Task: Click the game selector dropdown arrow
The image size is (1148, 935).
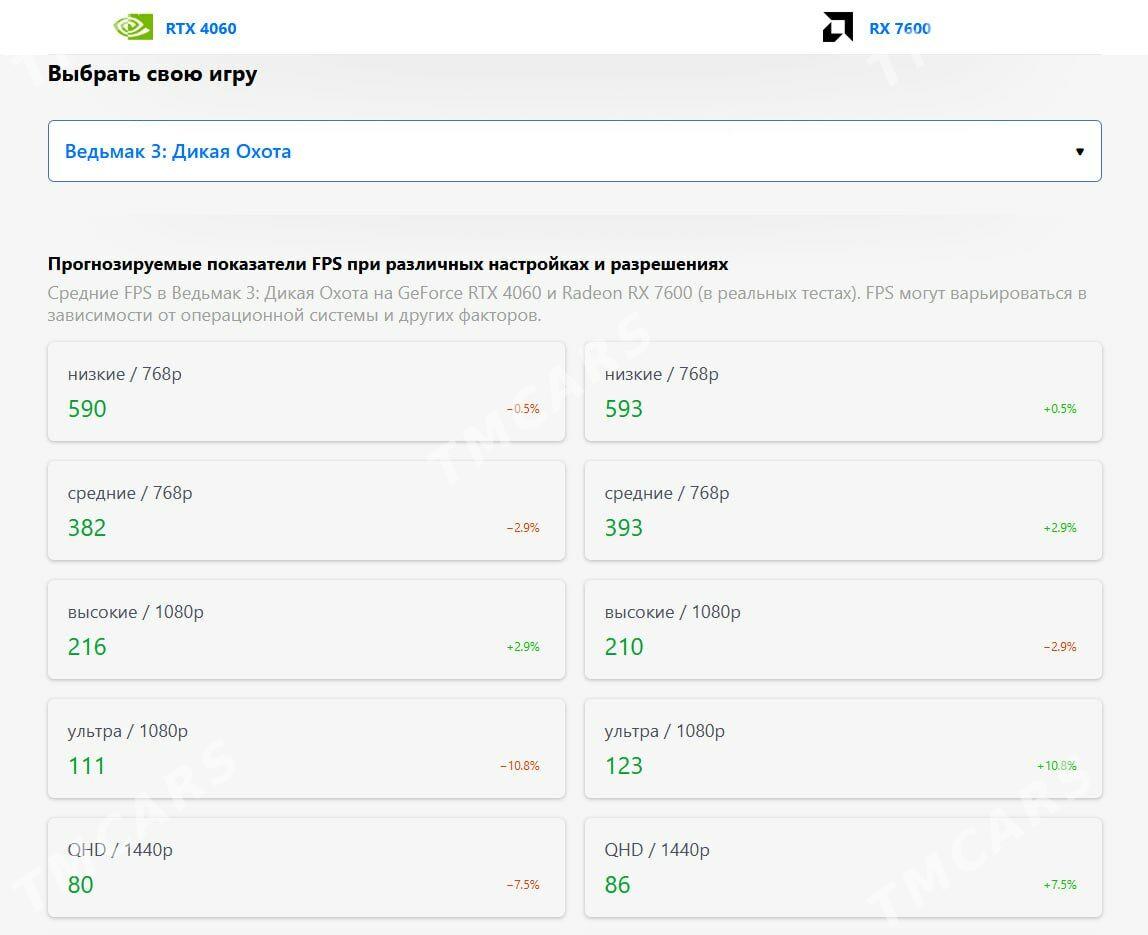Action: [x=1080, y=152]
